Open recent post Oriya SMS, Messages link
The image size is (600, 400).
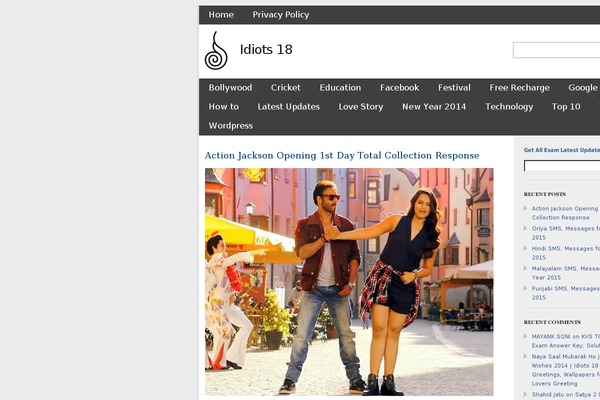(566, 233)
